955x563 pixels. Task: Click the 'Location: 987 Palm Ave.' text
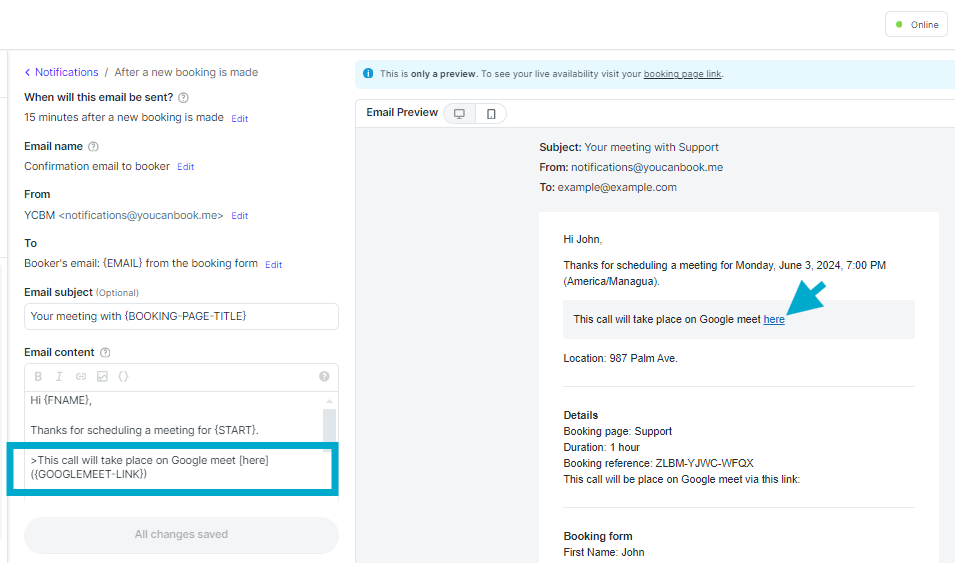pyautogui.click(x=620, y=358)
